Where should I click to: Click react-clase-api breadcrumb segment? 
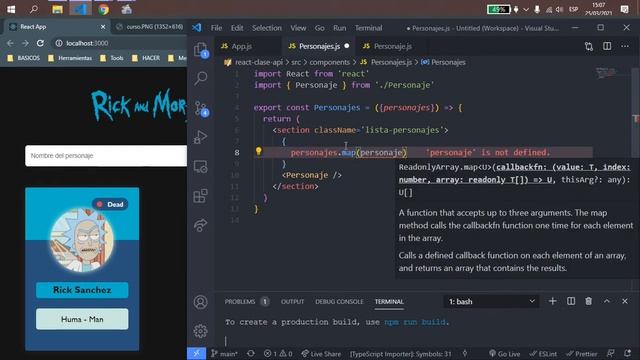tap(258, 62)
